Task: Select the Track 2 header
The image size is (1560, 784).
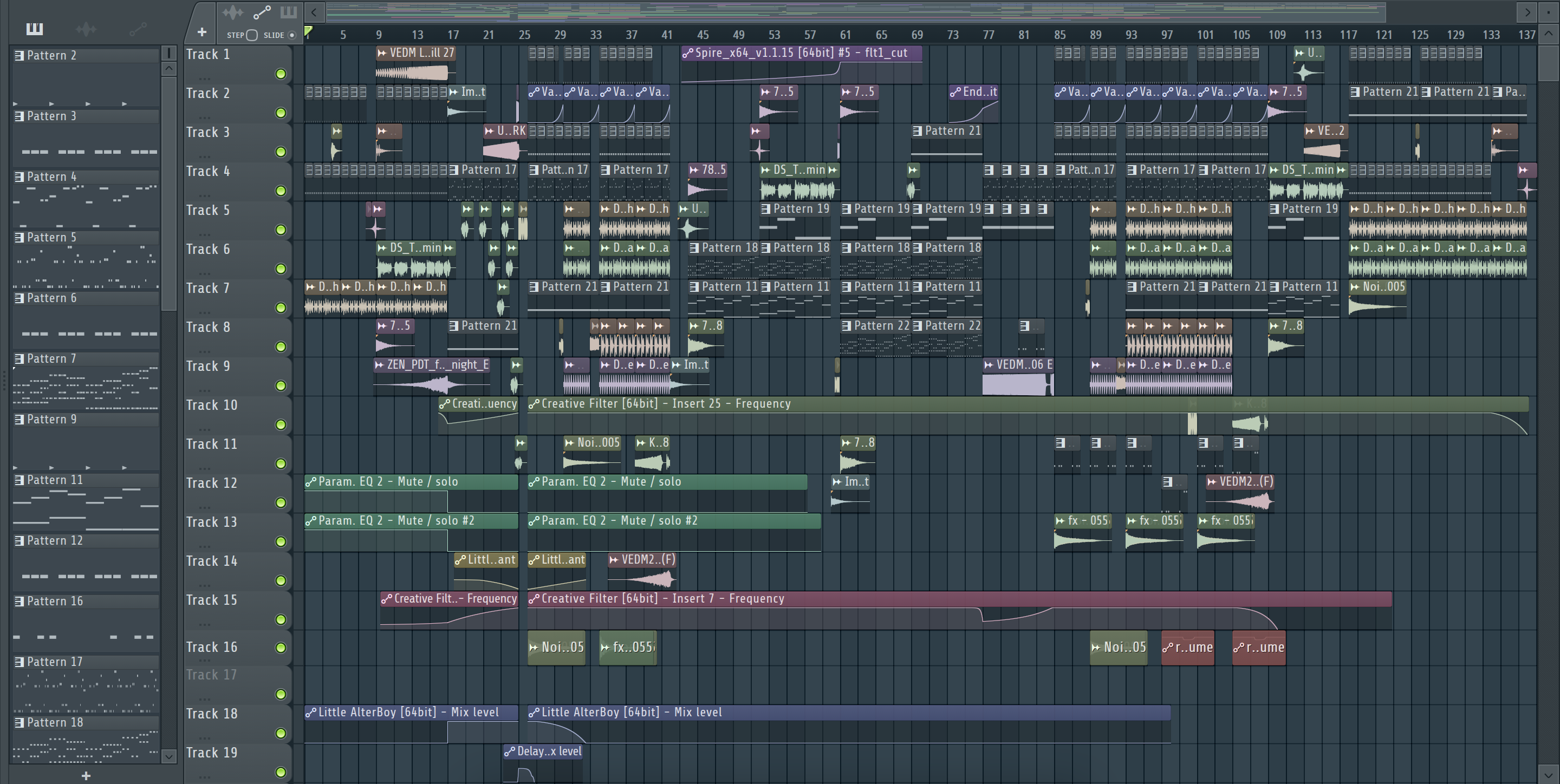Action: pos(237,102)
